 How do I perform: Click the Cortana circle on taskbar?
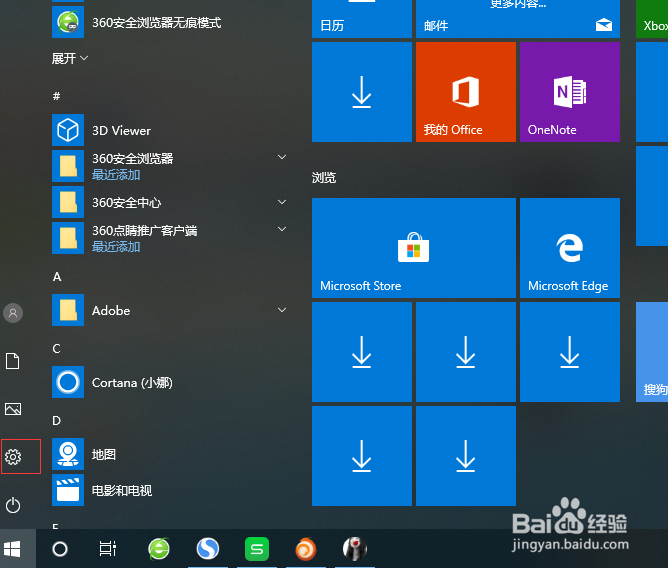[x=60, y=549]
